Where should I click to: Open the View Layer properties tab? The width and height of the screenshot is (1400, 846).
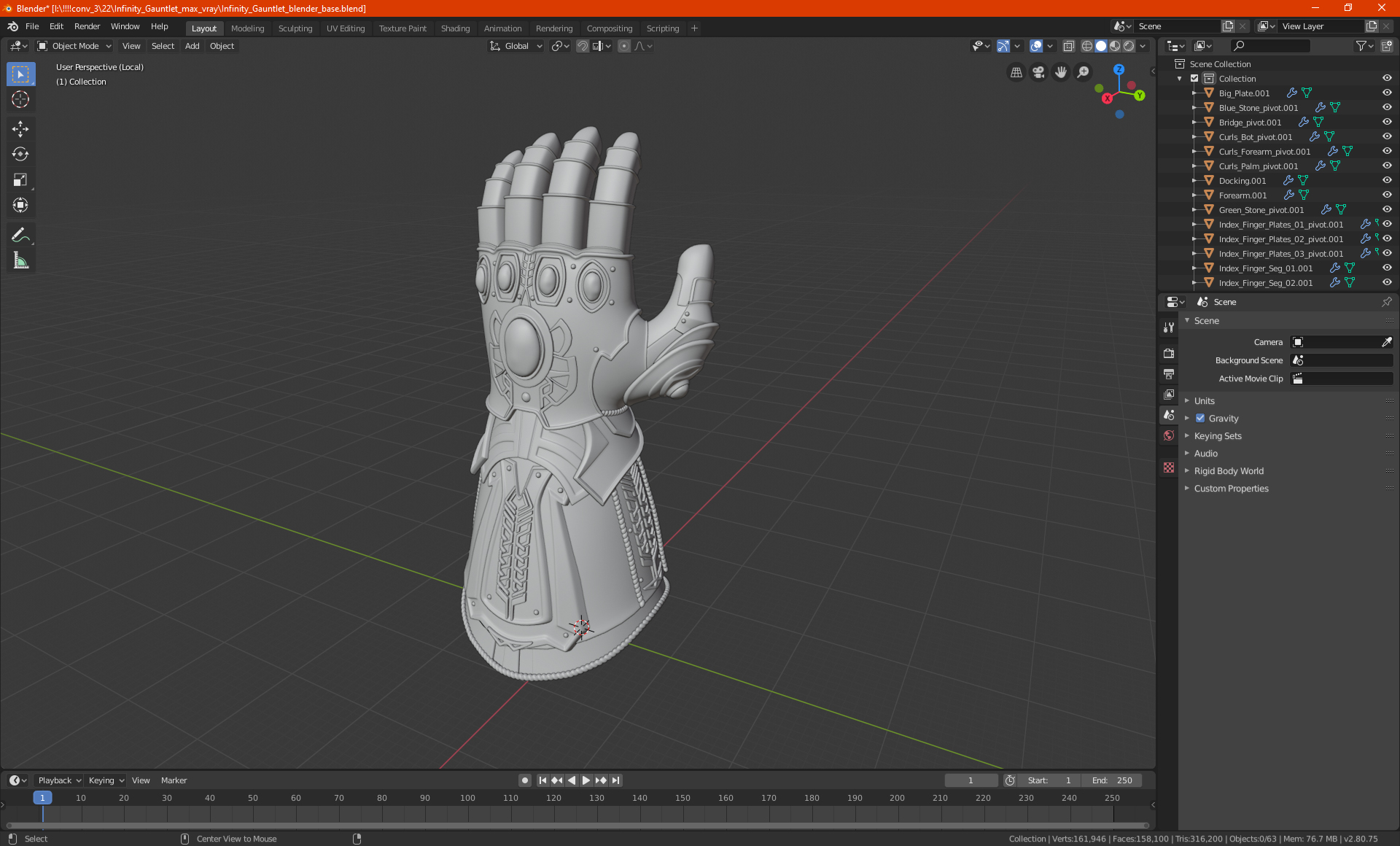coord(1169,395)
